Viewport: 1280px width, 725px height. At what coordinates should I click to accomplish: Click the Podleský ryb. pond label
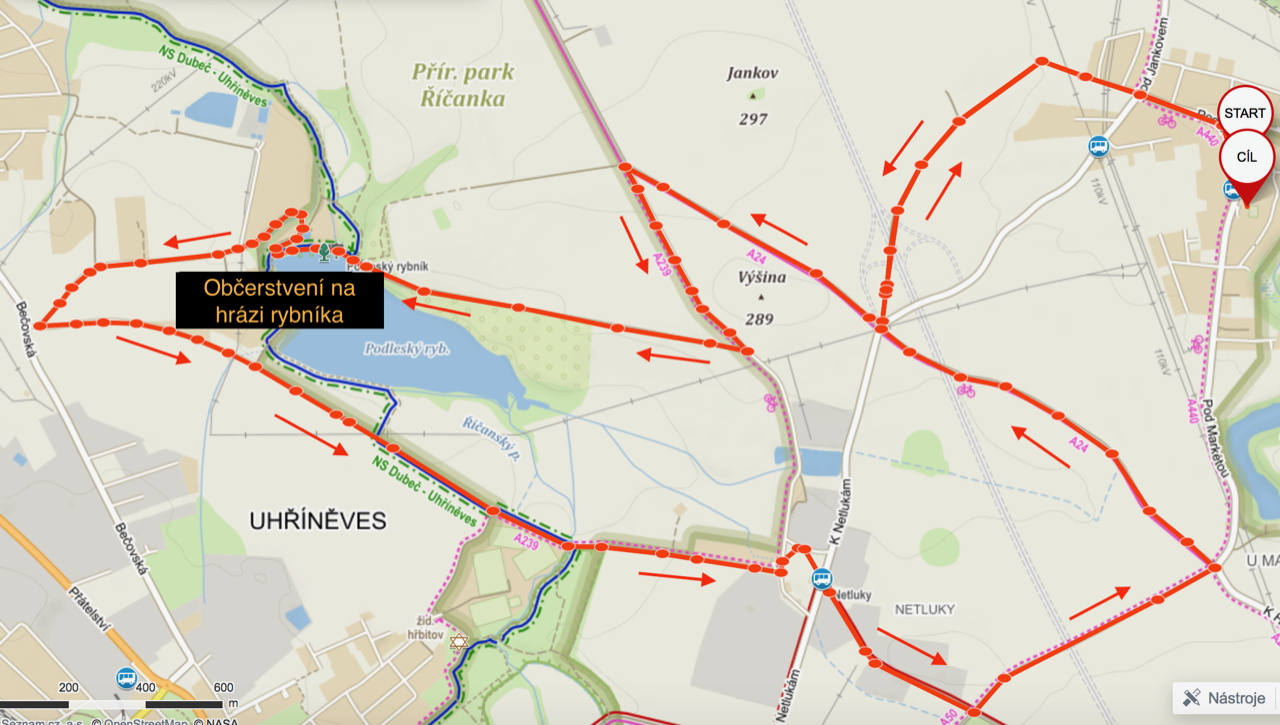[406, 349]
